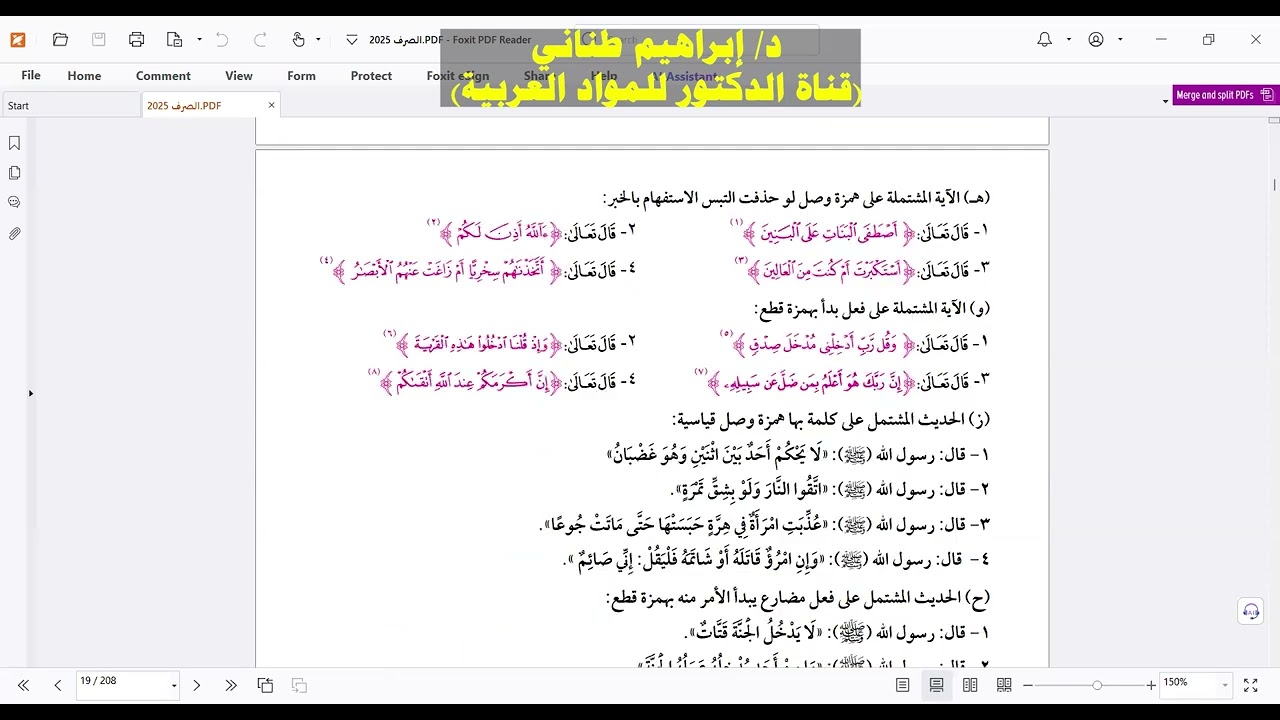
Task: Enter full screen mode
Action: [x=1250, y=685]
